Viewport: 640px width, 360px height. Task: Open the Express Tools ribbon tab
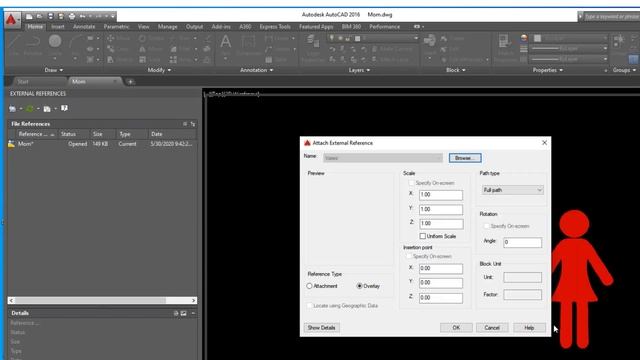click(x=275, y=27)
